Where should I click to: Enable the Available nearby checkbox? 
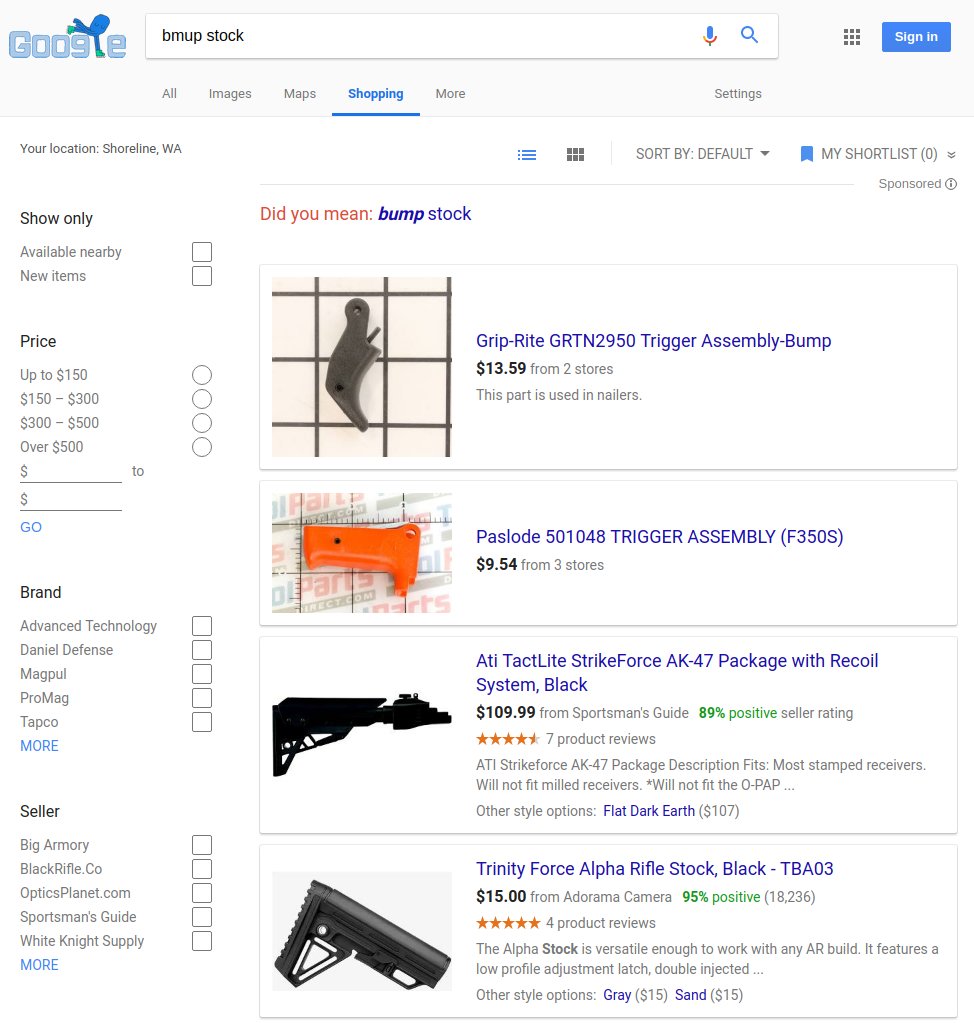tap(202, 252)
